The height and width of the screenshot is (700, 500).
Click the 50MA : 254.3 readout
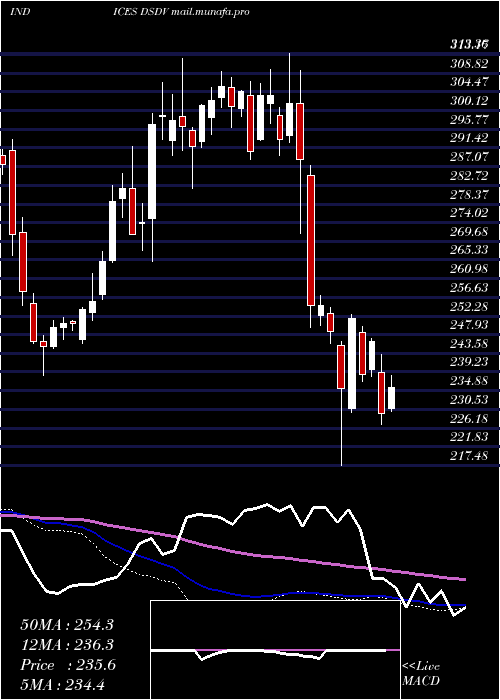67,625
